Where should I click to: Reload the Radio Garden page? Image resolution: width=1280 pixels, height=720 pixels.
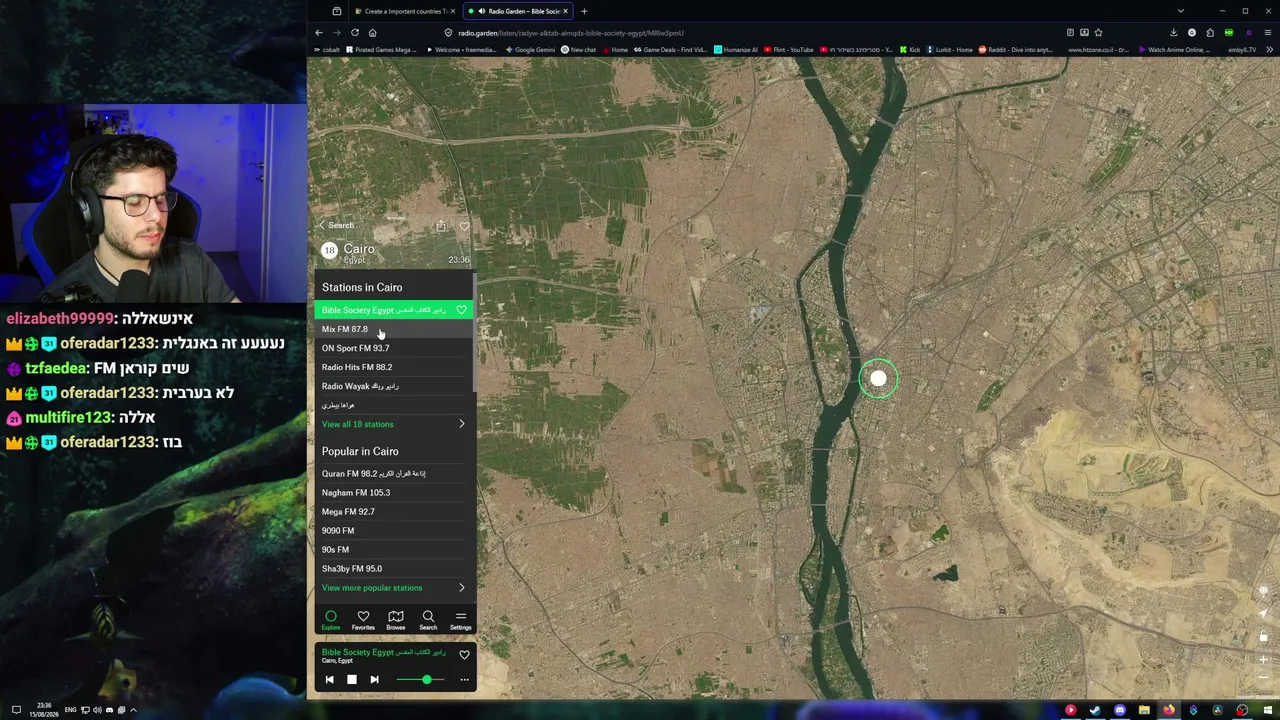(354, 32)
